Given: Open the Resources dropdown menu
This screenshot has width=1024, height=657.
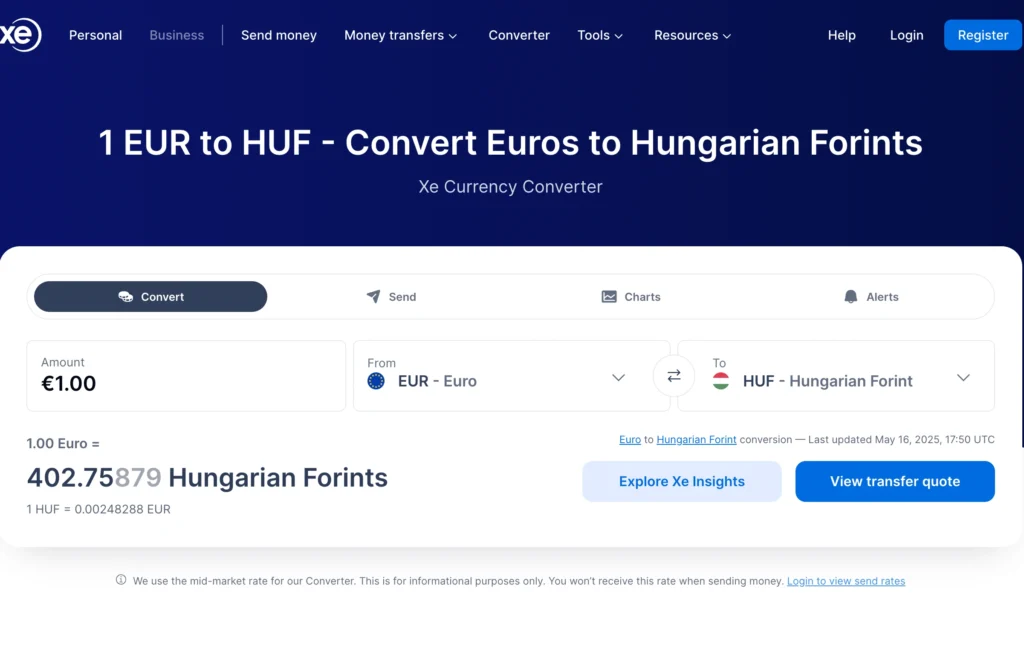Looking at the screenshot, I should coord(692,35).
